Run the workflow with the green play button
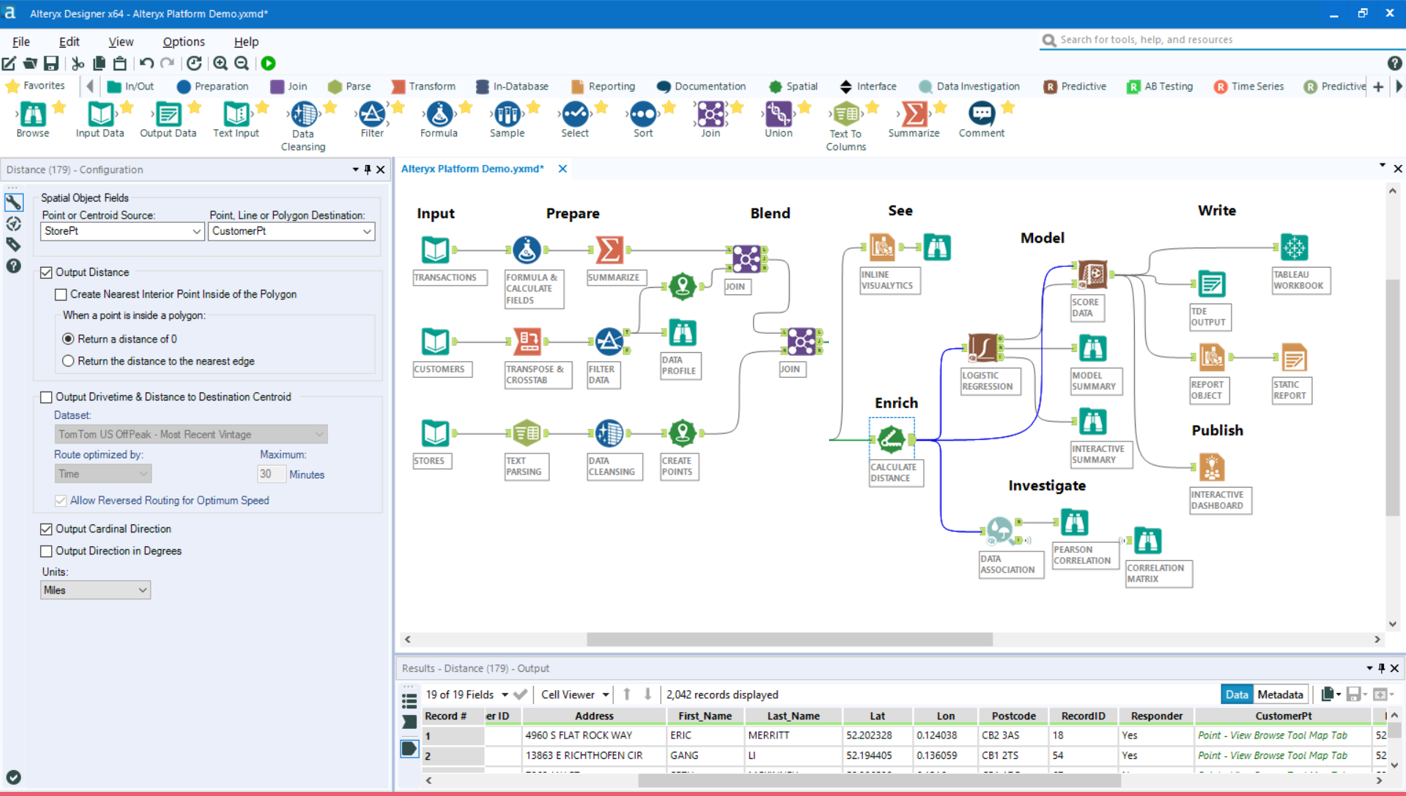The height and width of the screenshot is (796, 1406). pos(268,63)
